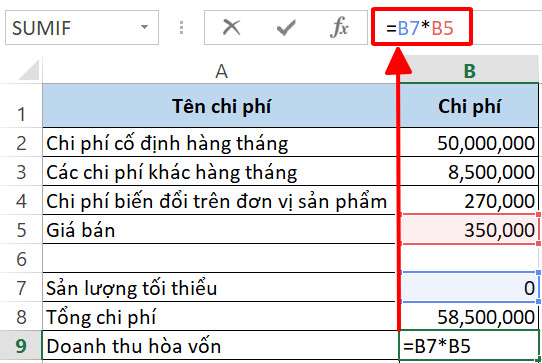Open the Insert Function fx dialog
This screenshot has height=363, width=542.
point(339,27)
